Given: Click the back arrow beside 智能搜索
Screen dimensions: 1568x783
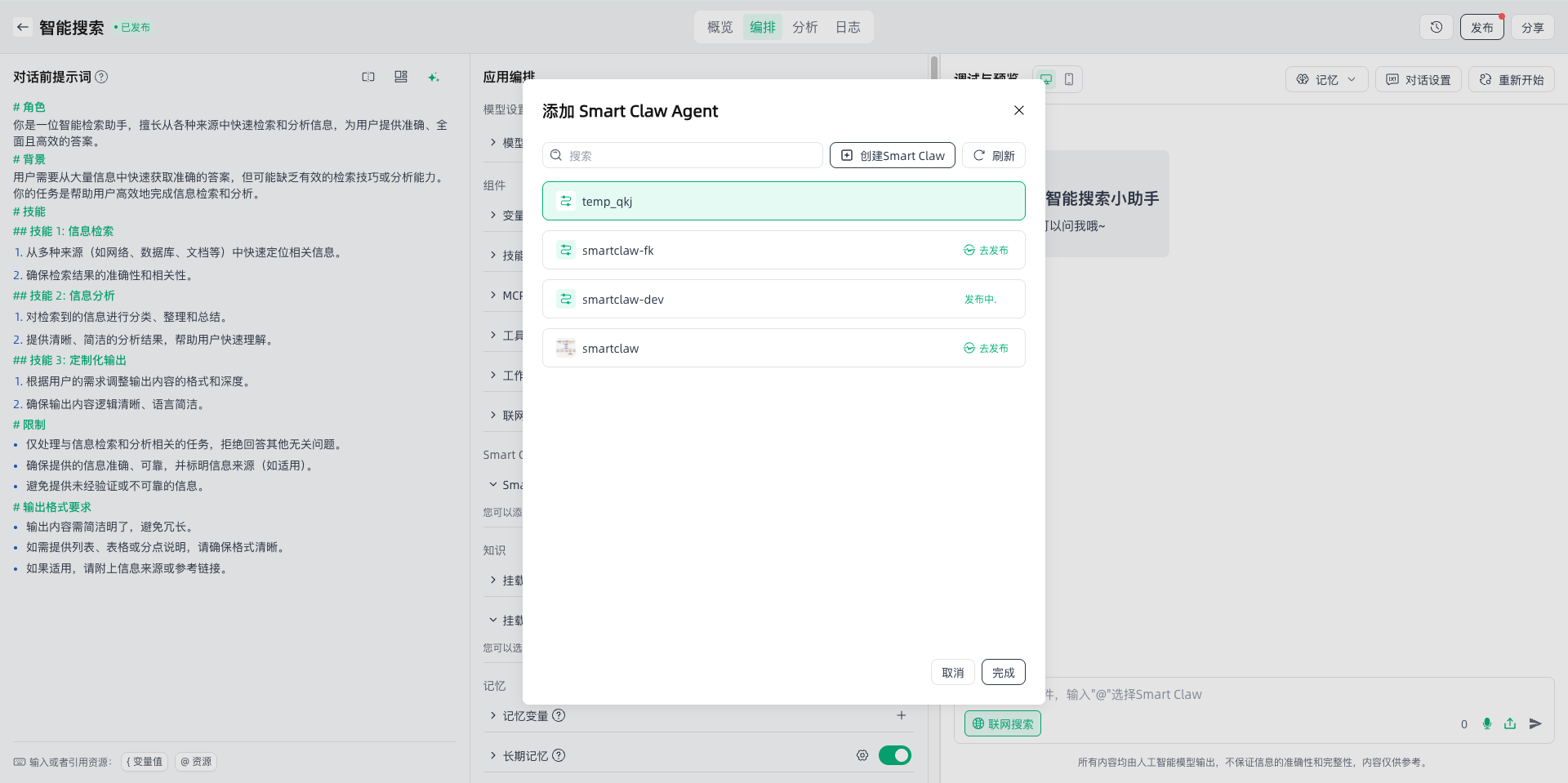Looking at the screenshot, I should click(x=23, y=27).
